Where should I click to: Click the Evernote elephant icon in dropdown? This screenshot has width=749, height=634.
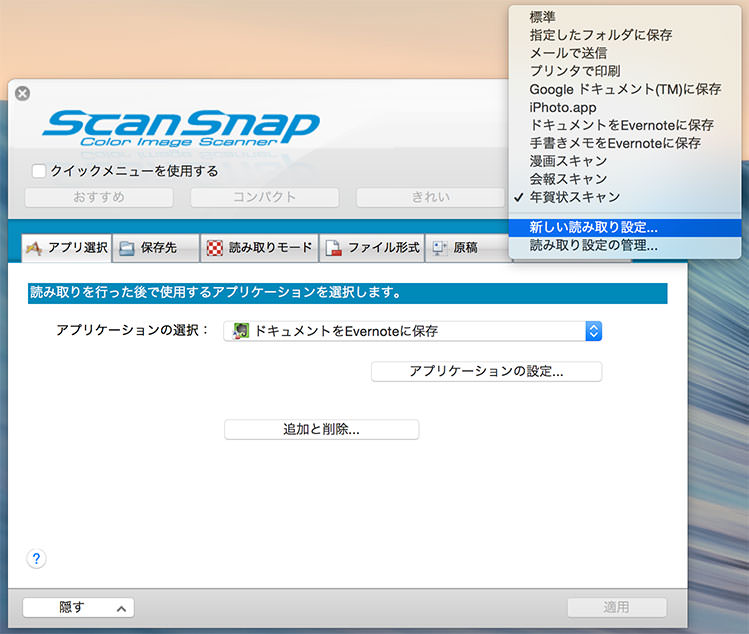[x=241, y=331]
